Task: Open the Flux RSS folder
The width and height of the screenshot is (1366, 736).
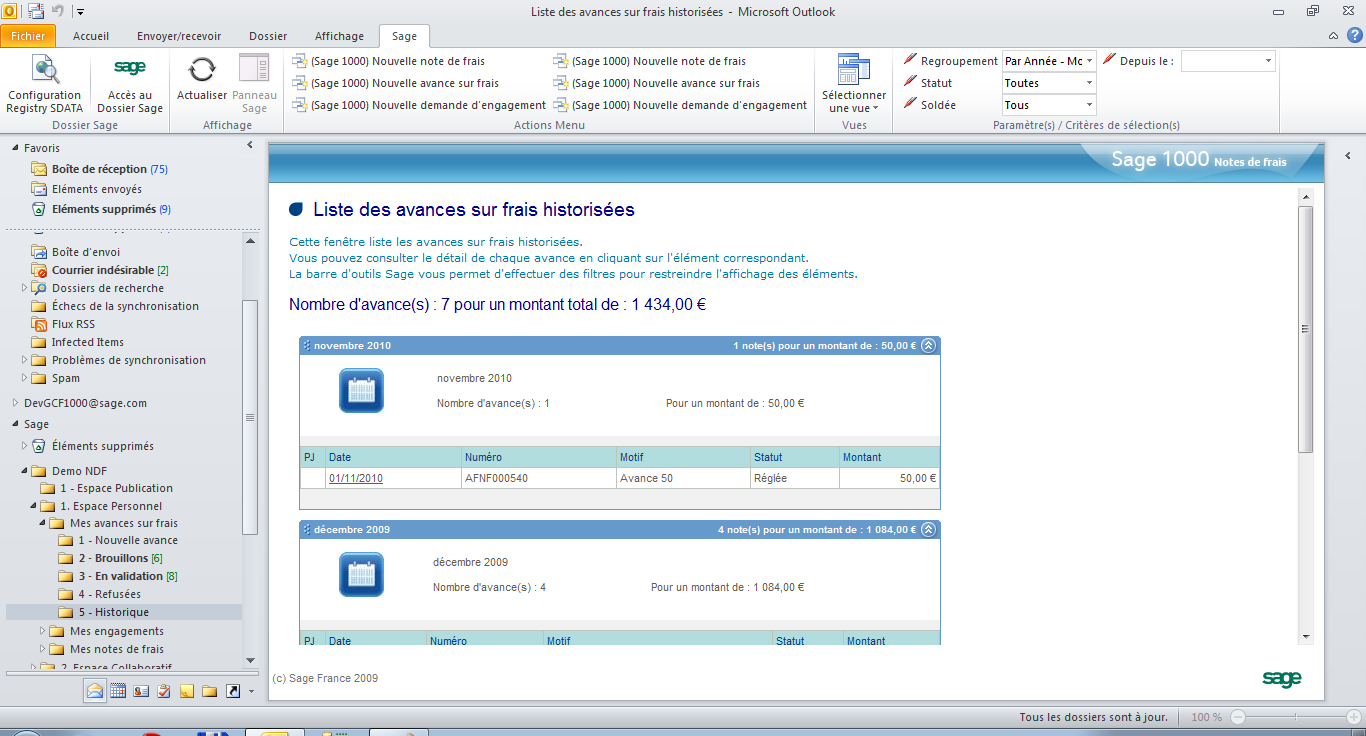Action: (73, 324)
